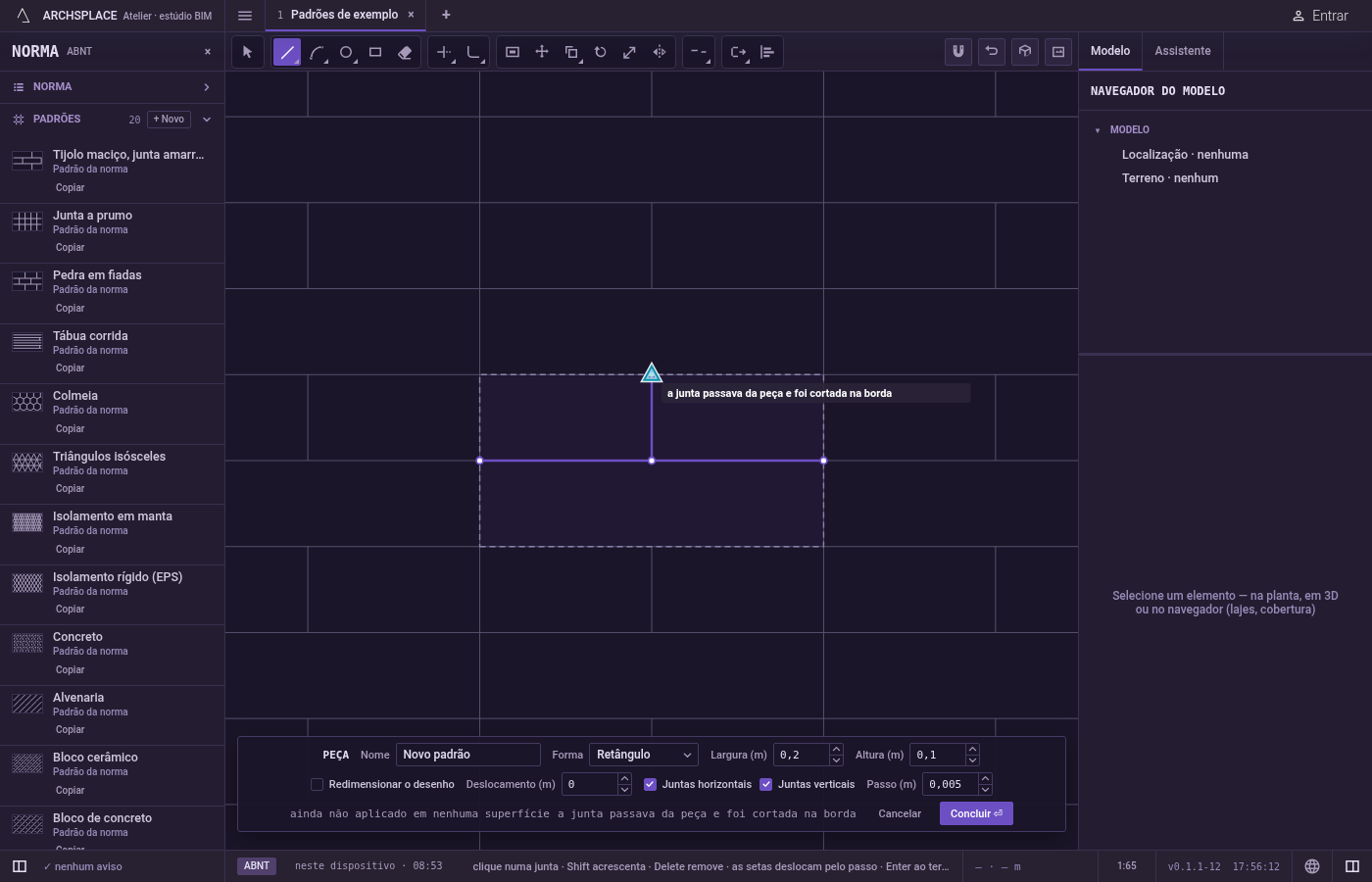This screenshot has height=882, width=1372.
Task: Collapse the MODELO tree node
Action: coord(1098,130)
